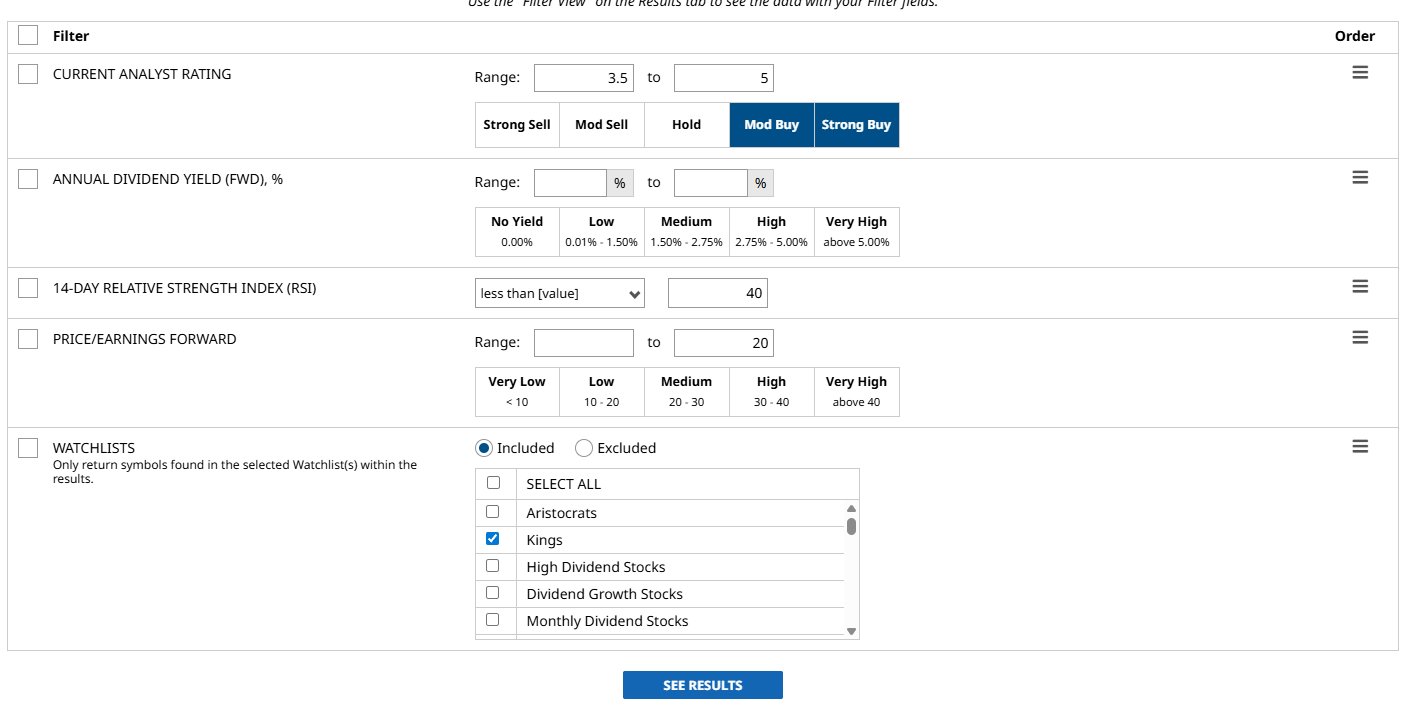Check the Aristocrats watchlist box
Screen dimensions: 1404x703
pyautogui.click(x=493, y=511)
